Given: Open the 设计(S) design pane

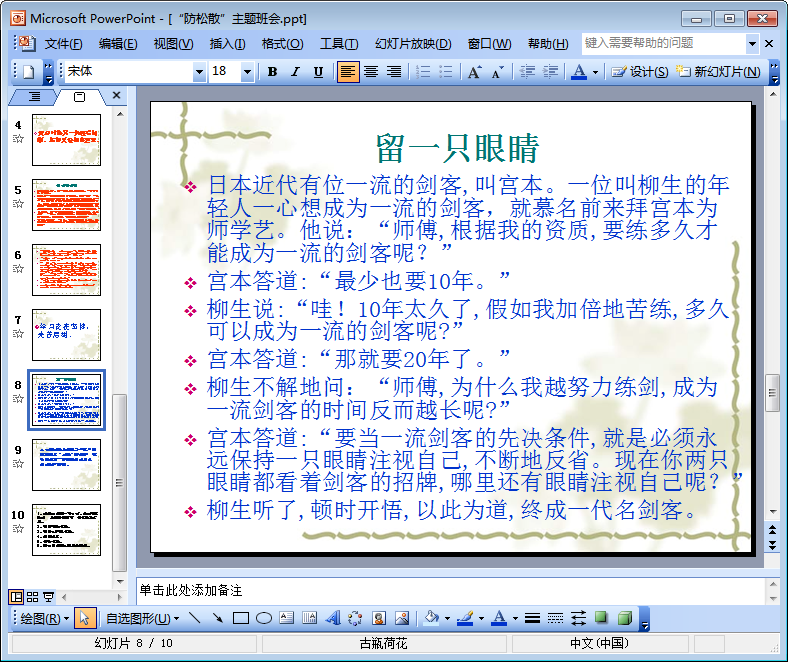Looking at the screenshot, I should [640, 72].
